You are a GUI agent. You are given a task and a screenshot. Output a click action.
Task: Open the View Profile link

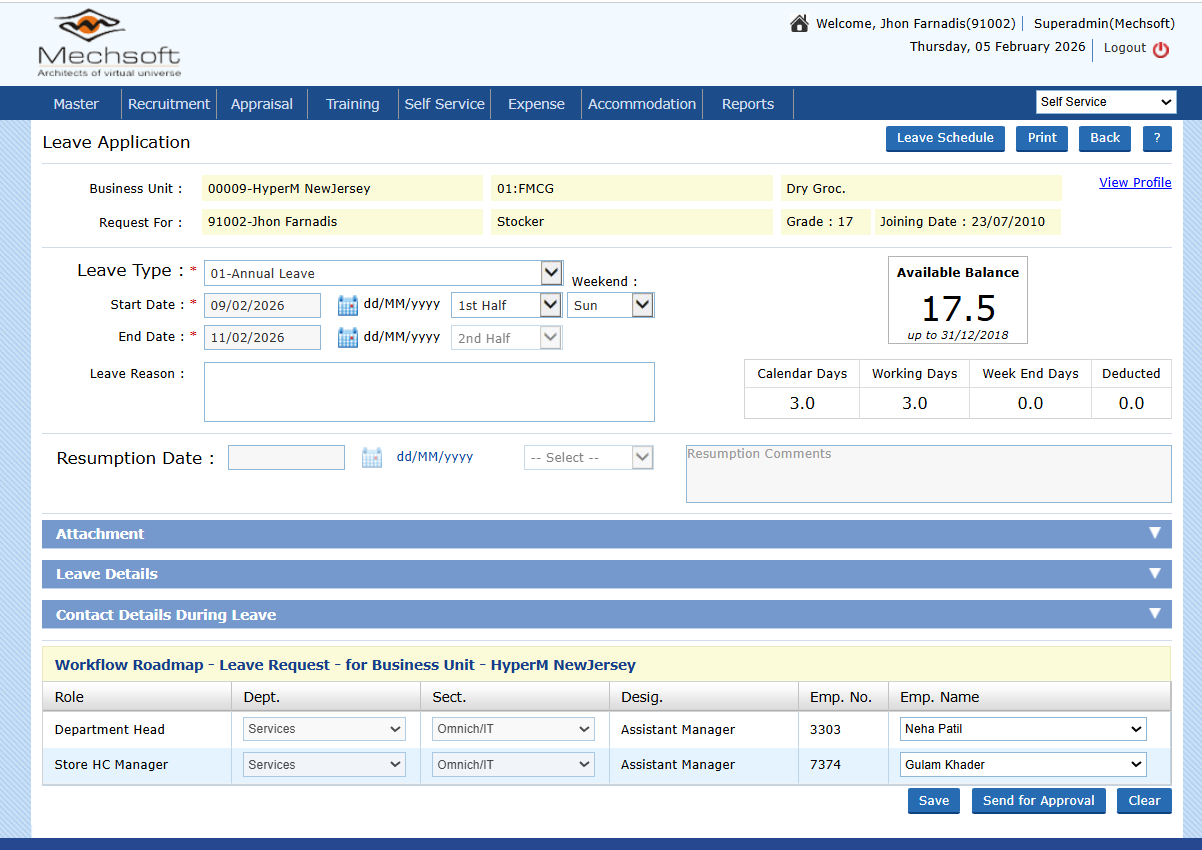(x=1135, y=183)
